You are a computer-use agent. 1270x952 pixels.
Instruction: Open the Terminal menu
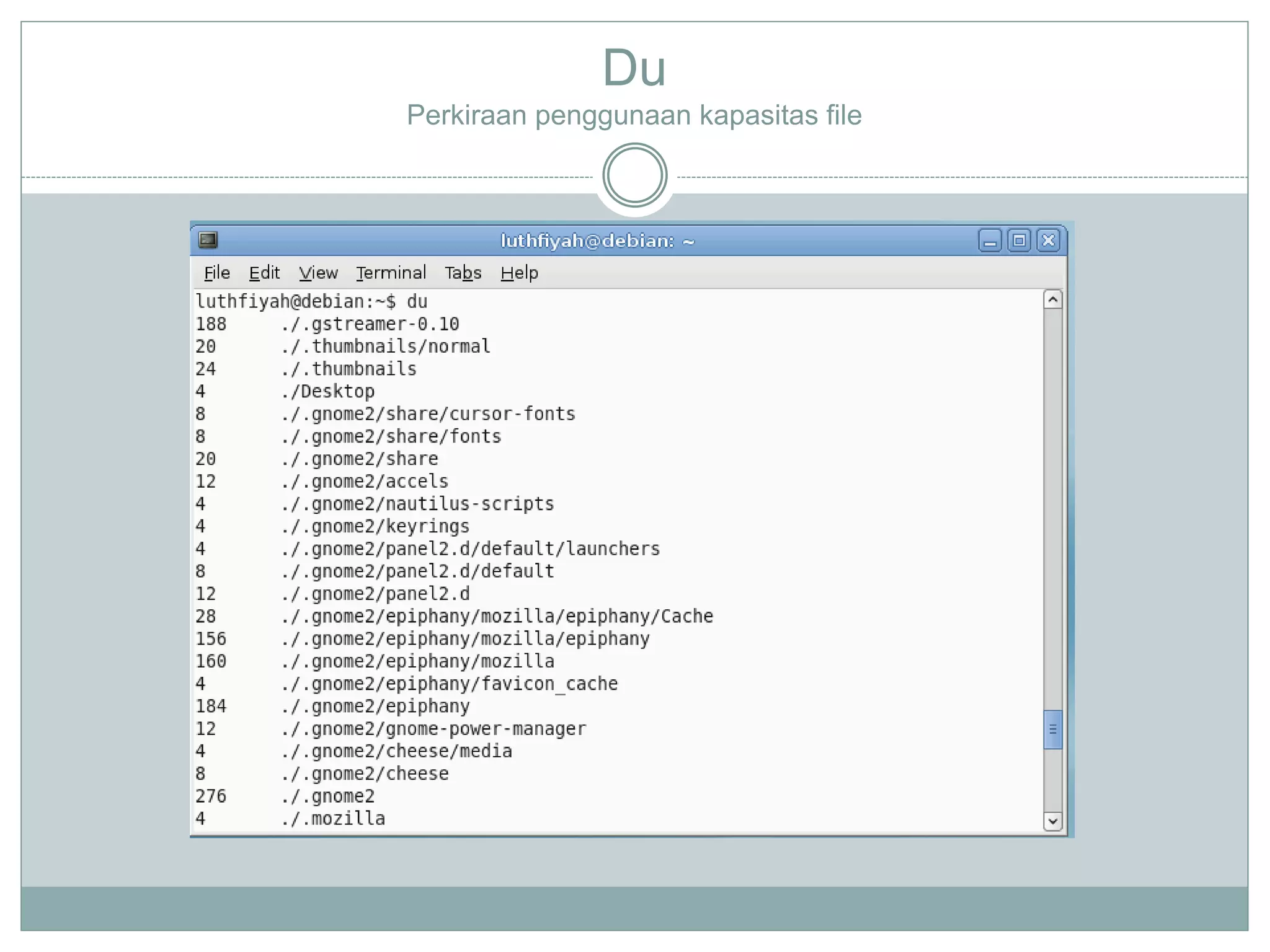(391, 273)
